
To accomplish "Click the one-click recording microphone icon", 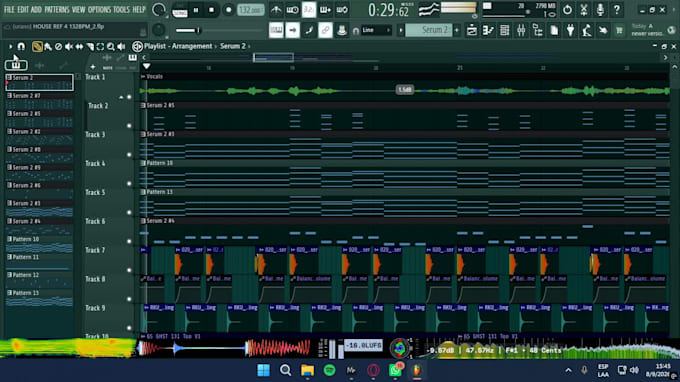I will click(600, 10).
